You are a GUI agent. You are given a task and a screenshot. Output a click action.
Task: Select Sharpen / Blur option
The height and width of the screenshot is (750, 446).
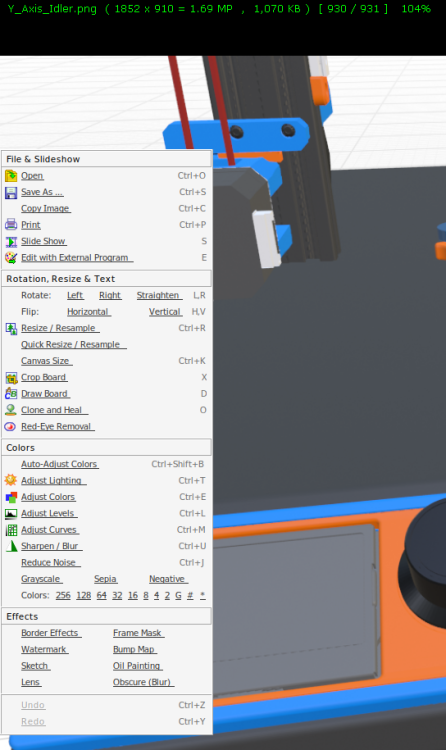point(51,546)
